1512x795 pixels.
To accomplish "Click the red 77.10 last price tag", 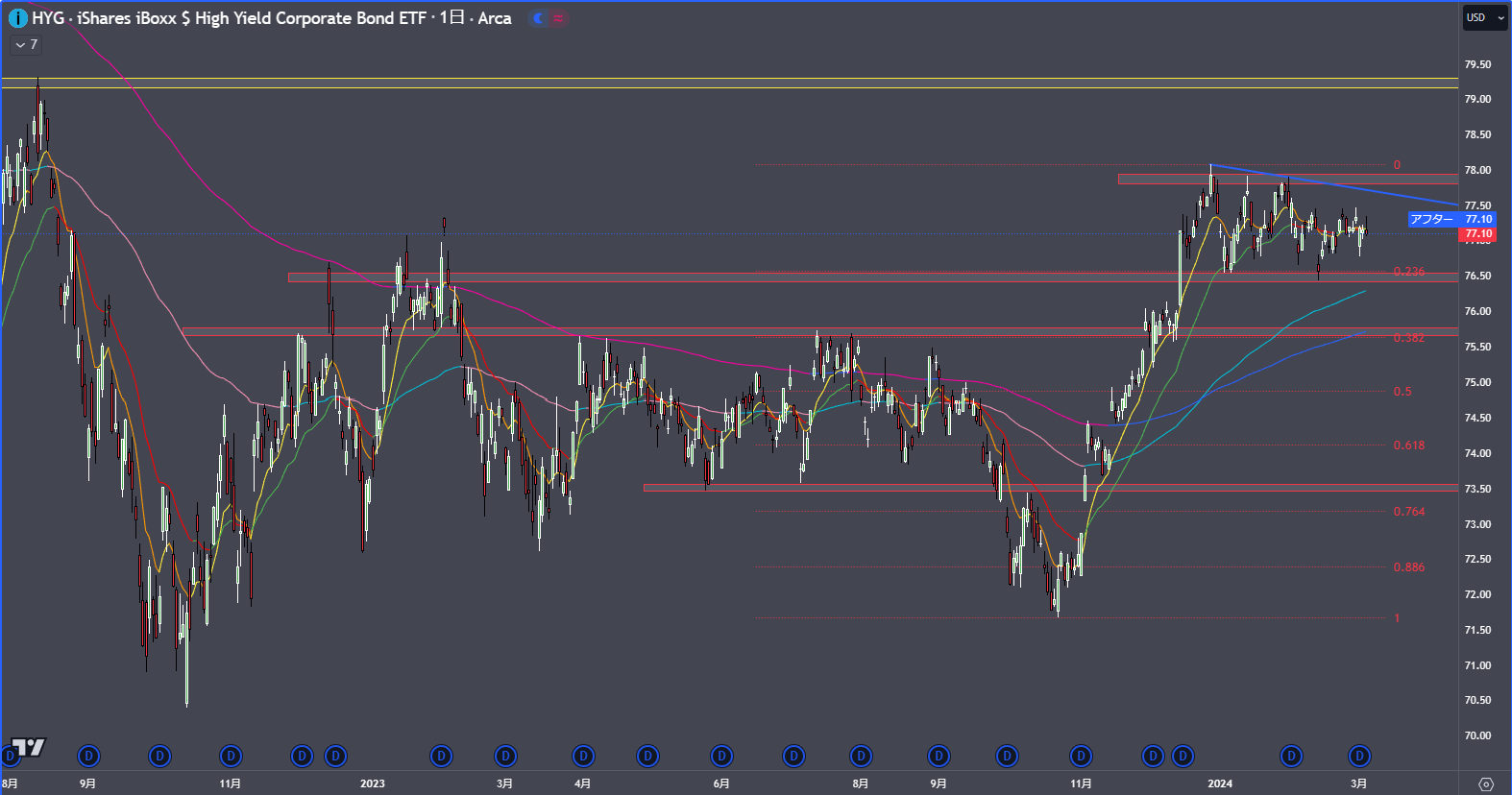I will [x=1476, y=234].
